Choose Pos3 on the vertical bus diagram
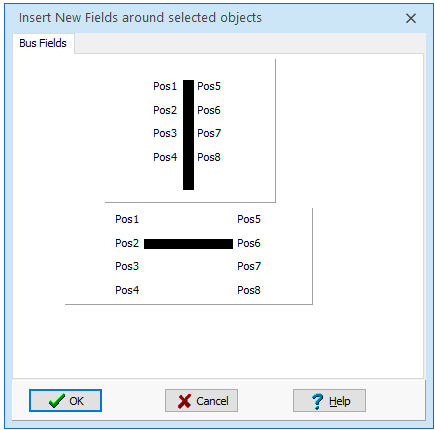This screenshot has width=435, height=430. (x=165, y=133)
